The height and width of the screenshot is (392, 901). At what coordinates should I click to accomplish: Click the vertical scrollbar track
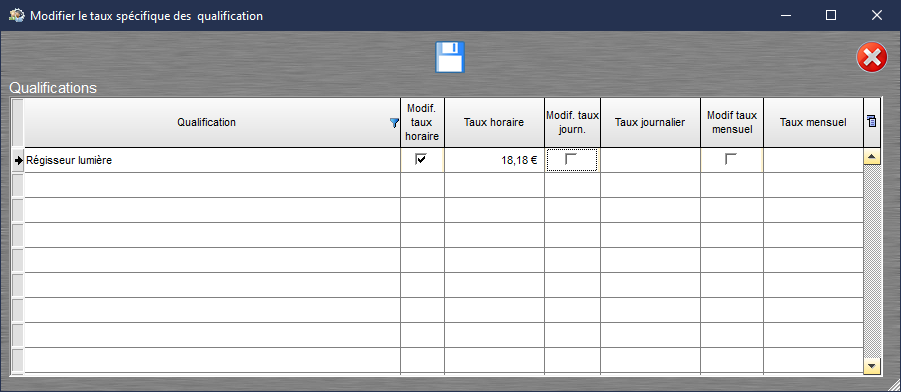872,261
